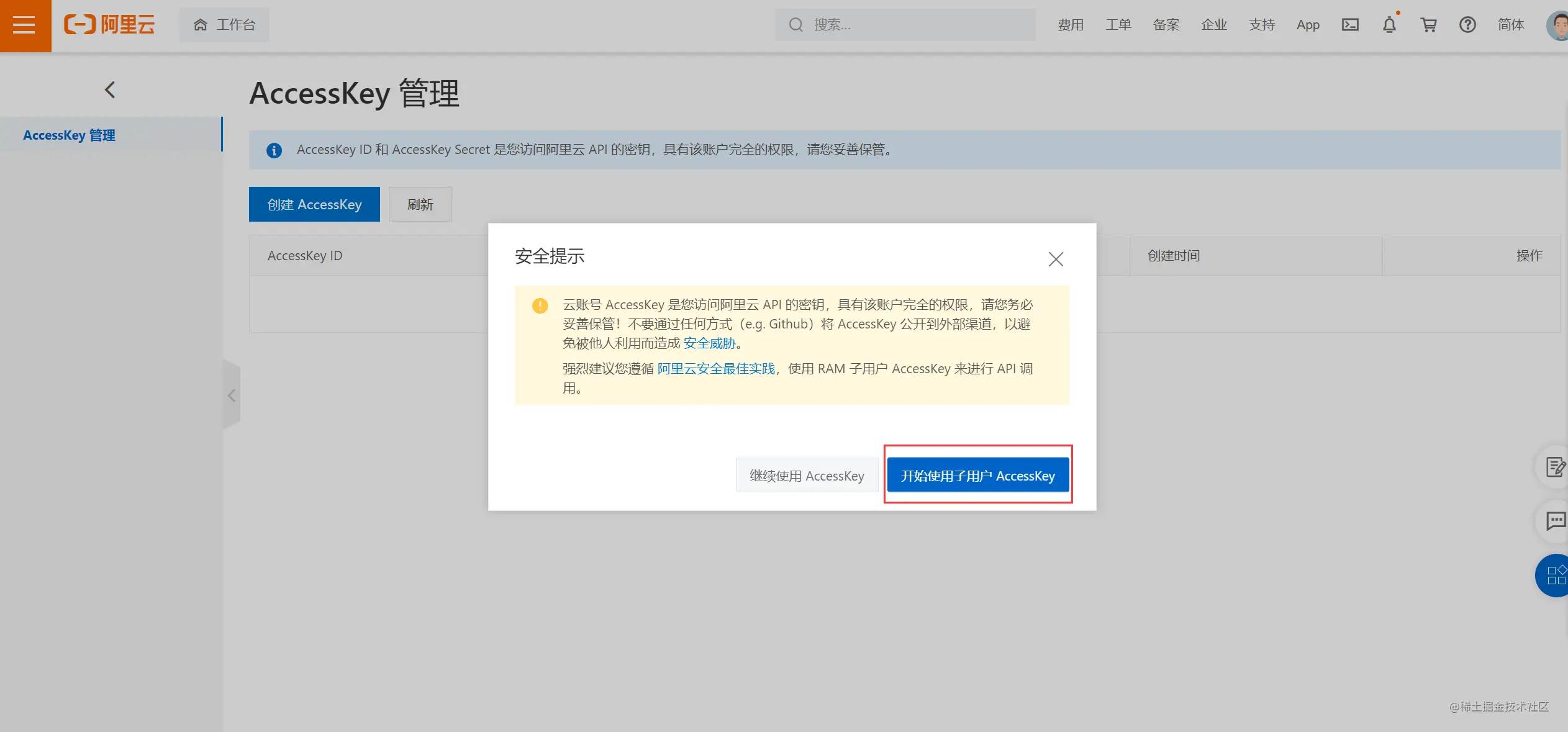Click 继续使用 AccessKey button
This screenshot has width=1568, height=732.
(807, 476)
